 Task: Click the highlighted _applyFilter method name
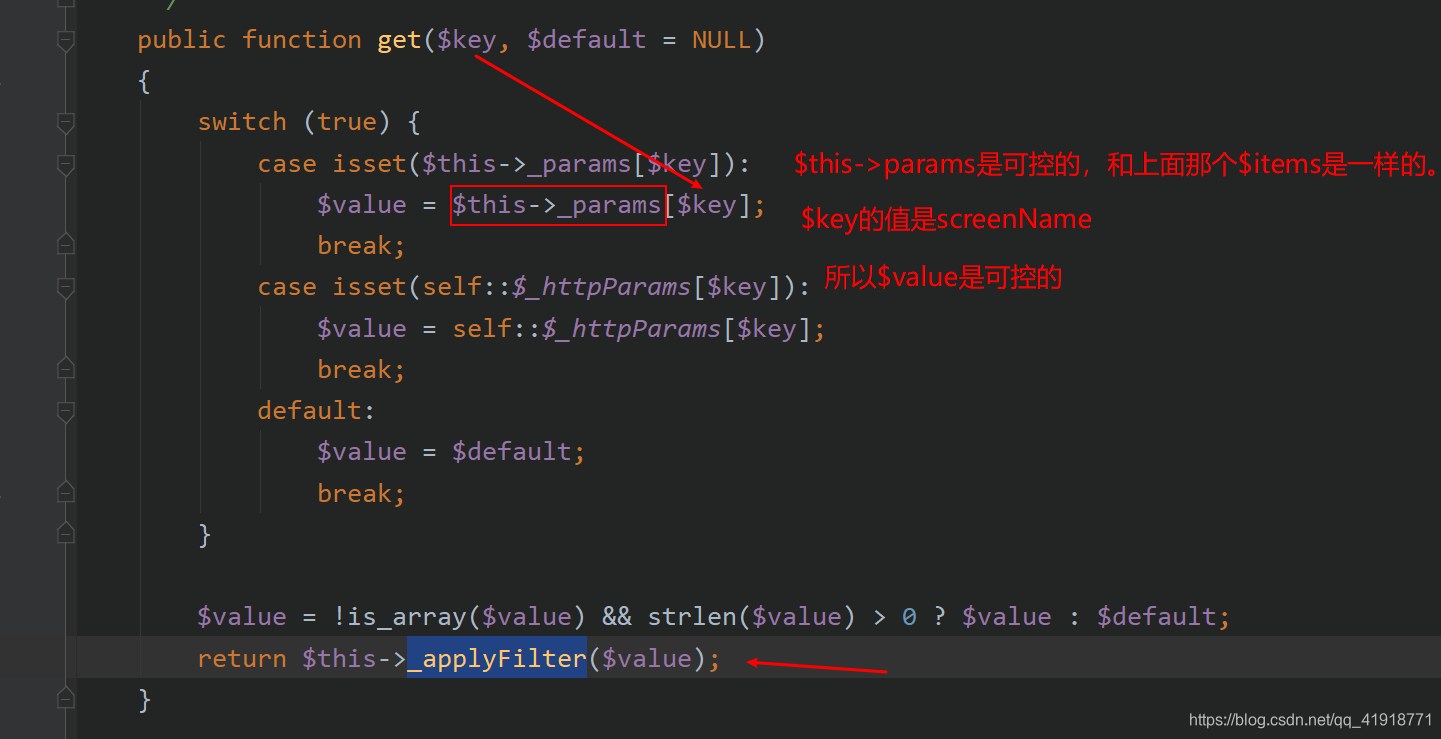point(497,659)
